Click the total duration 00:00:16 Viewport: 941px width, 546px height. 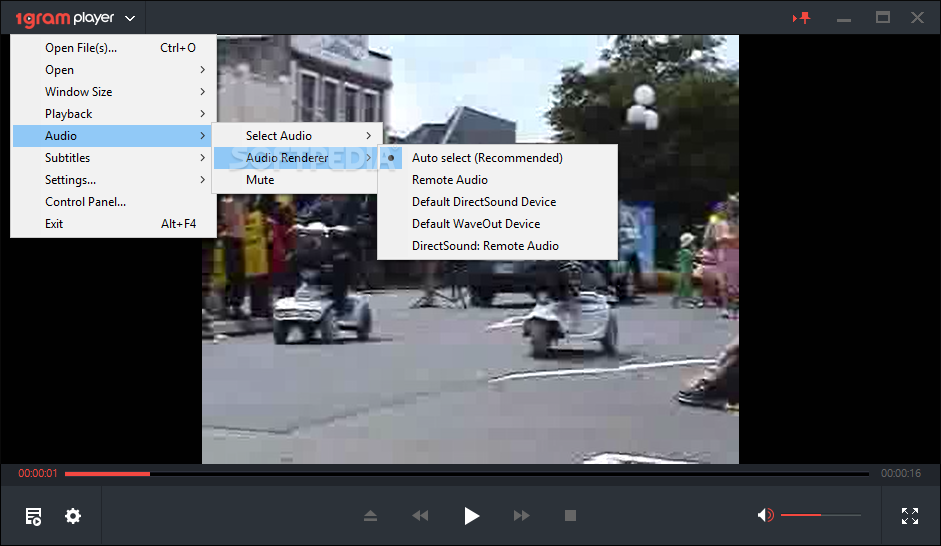coord(901,473)
